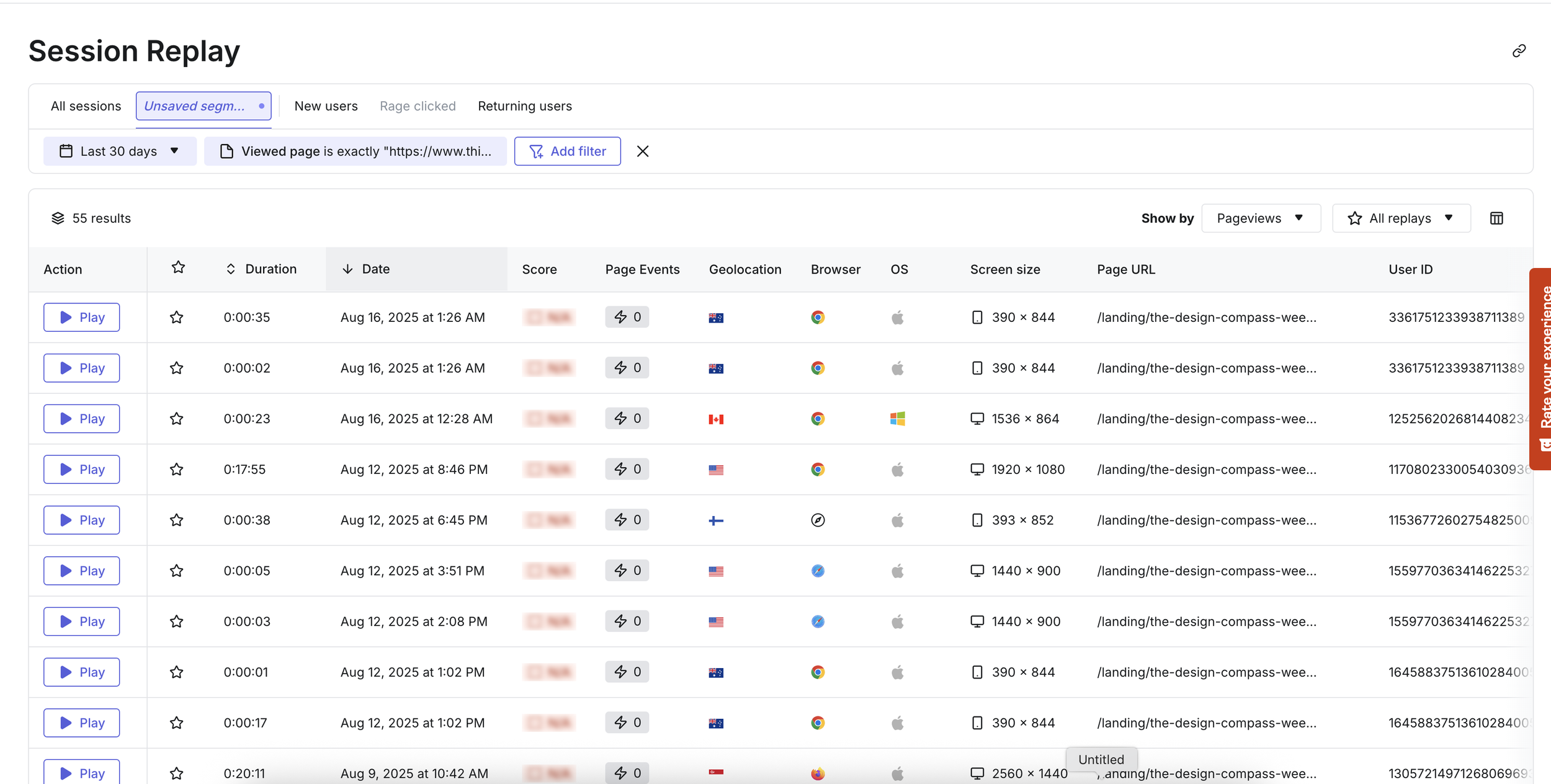This screenshot has width=1551, height=784.
Task: Click Safari compass icon for 0:00:38 session
Action: click(818, 520)
